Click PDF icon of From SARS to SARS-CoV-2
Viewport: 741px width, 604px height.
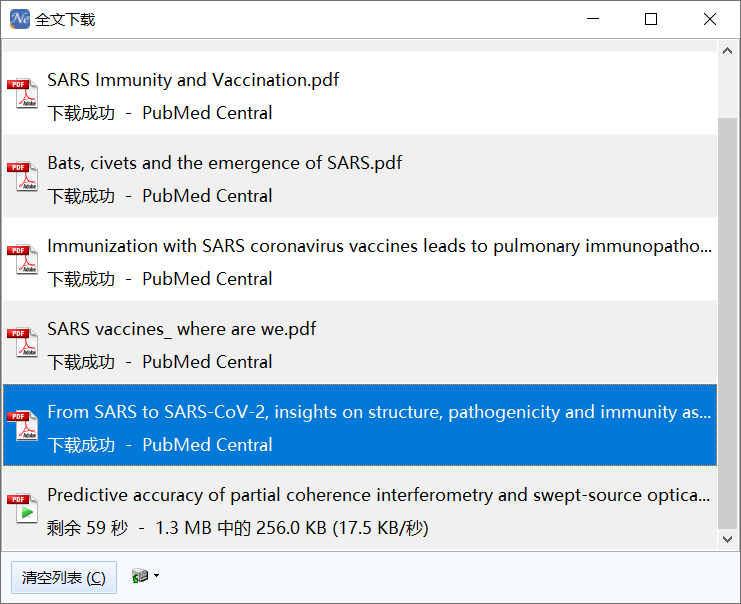pyautogui.click(x=22, y=425)
